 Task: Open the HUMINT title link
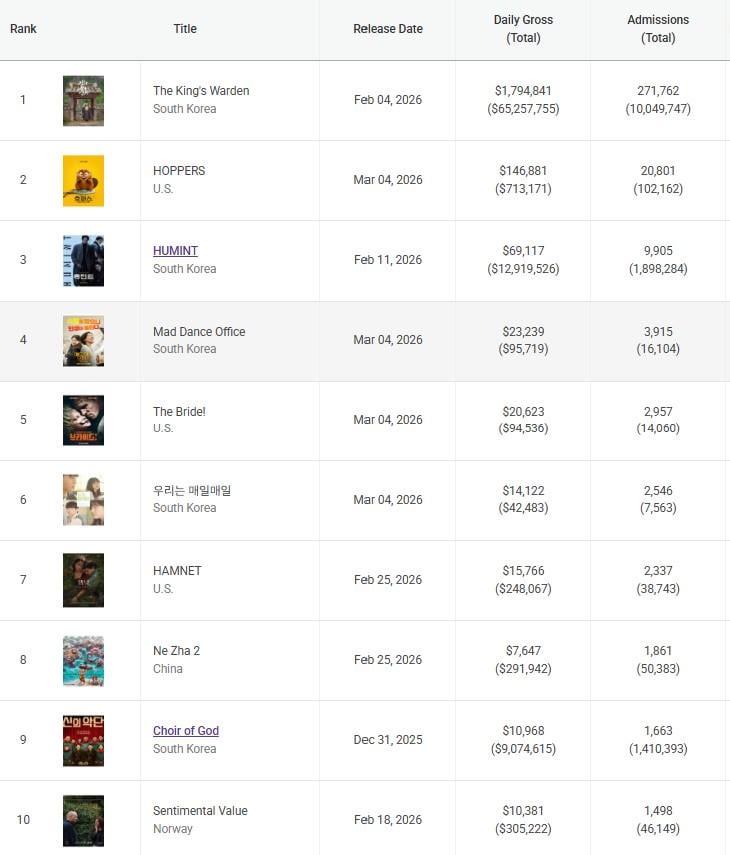tap(175, 251)
